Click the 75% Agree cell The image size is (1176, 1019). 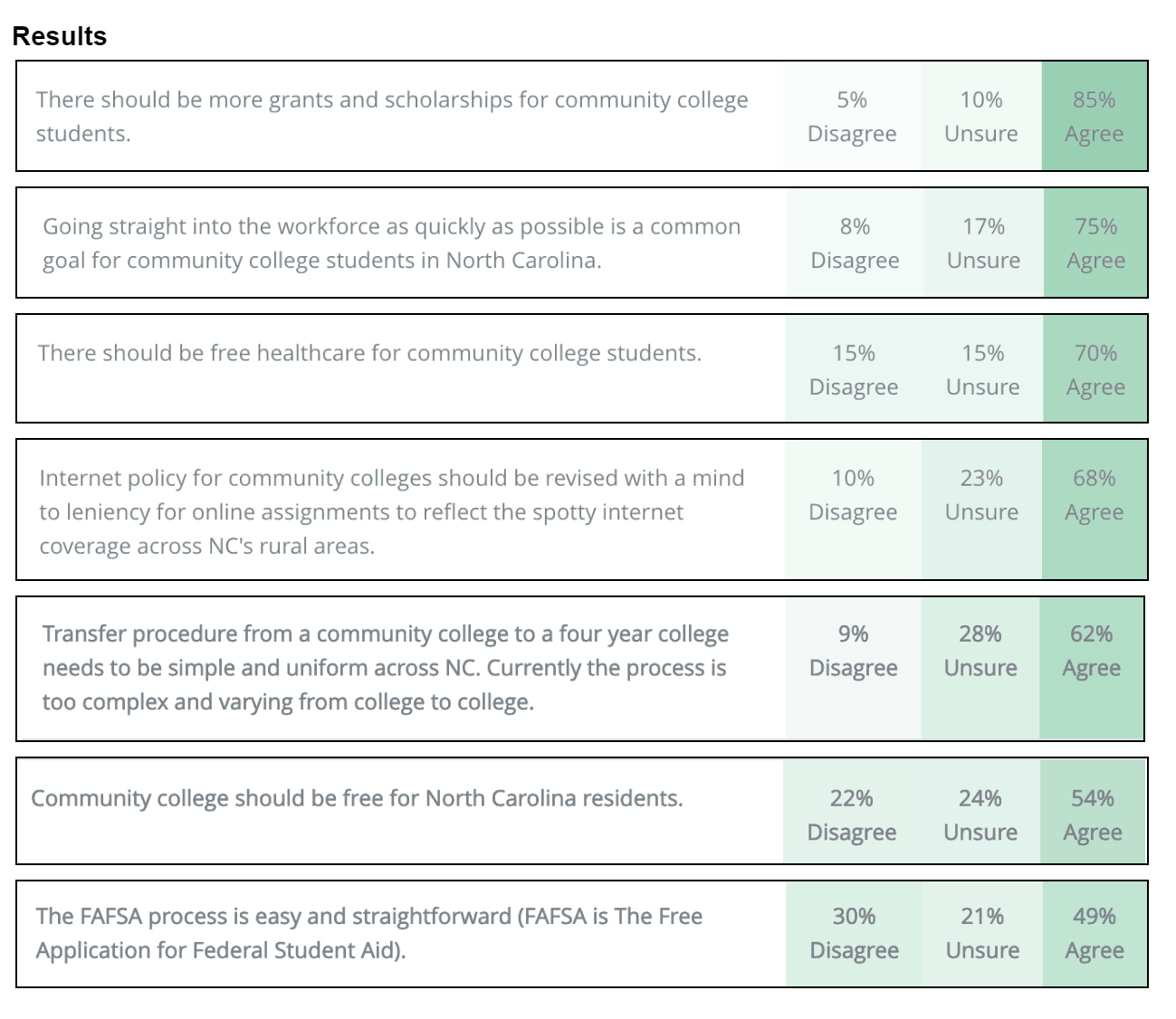coord(1095,243)
